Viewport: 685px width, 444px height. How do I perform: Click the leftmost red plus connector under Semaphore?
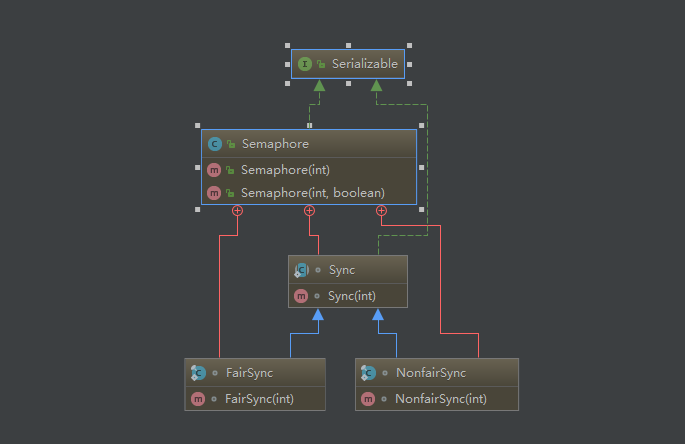click(237, 210)
